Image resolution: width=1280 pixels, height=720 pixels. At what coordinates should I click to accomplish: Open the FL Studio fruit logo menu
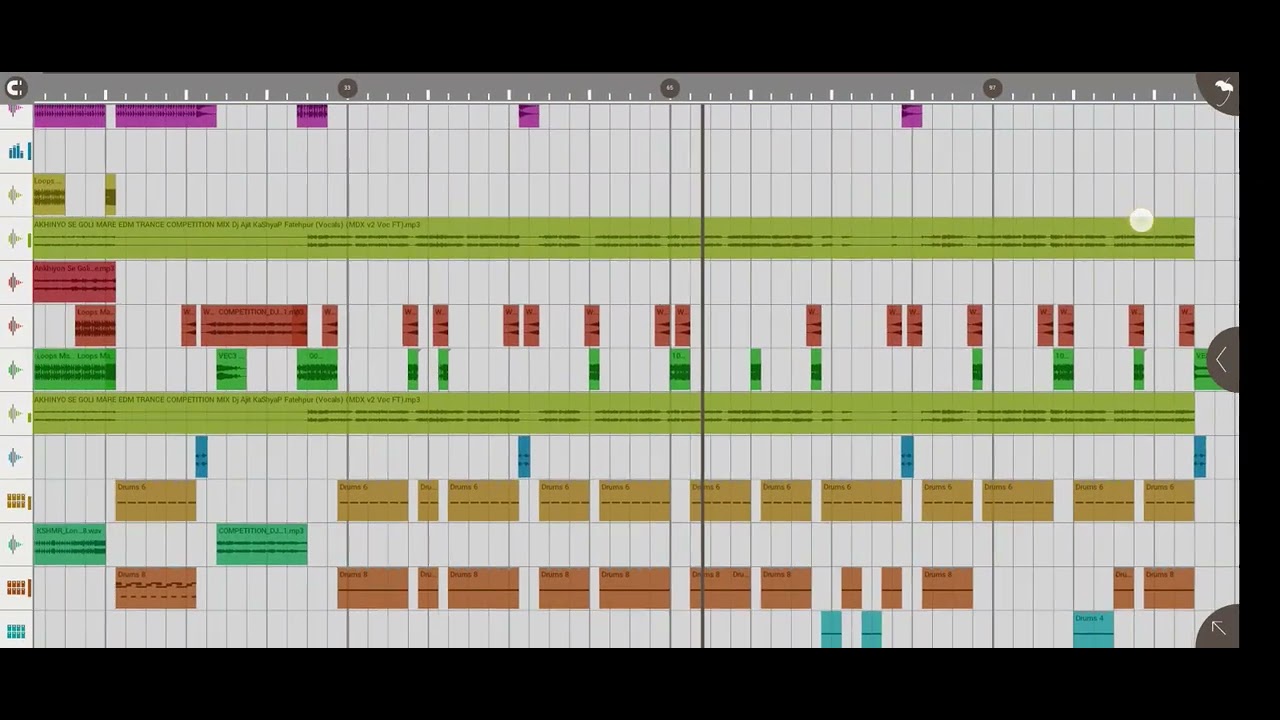pos(1223,90)
